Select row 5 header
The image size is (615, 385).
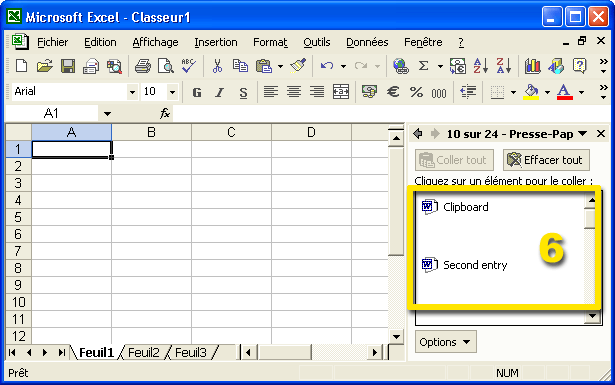pos(18,217)
